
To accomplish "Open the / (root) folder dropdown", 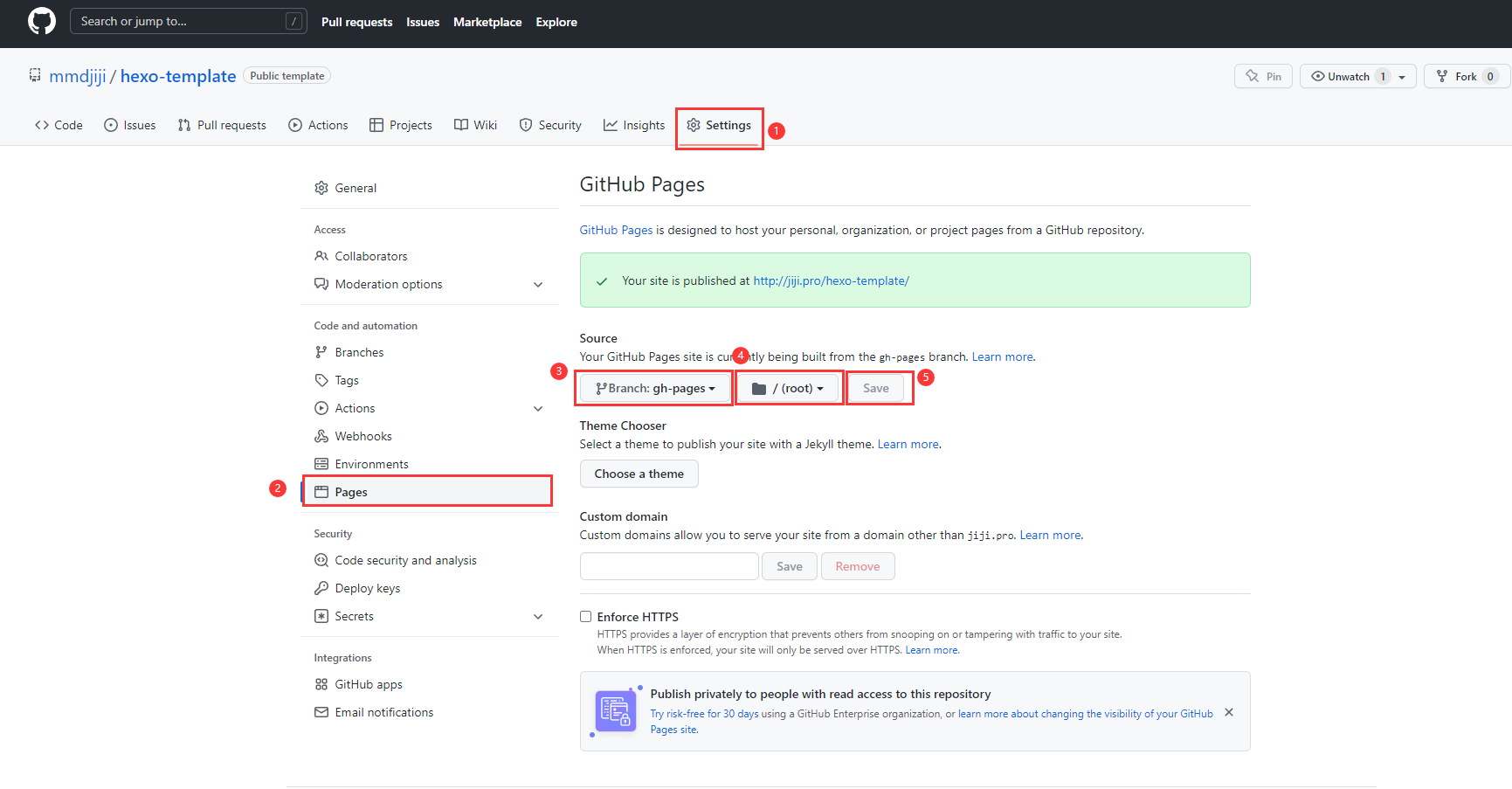I will click(788, 388).
